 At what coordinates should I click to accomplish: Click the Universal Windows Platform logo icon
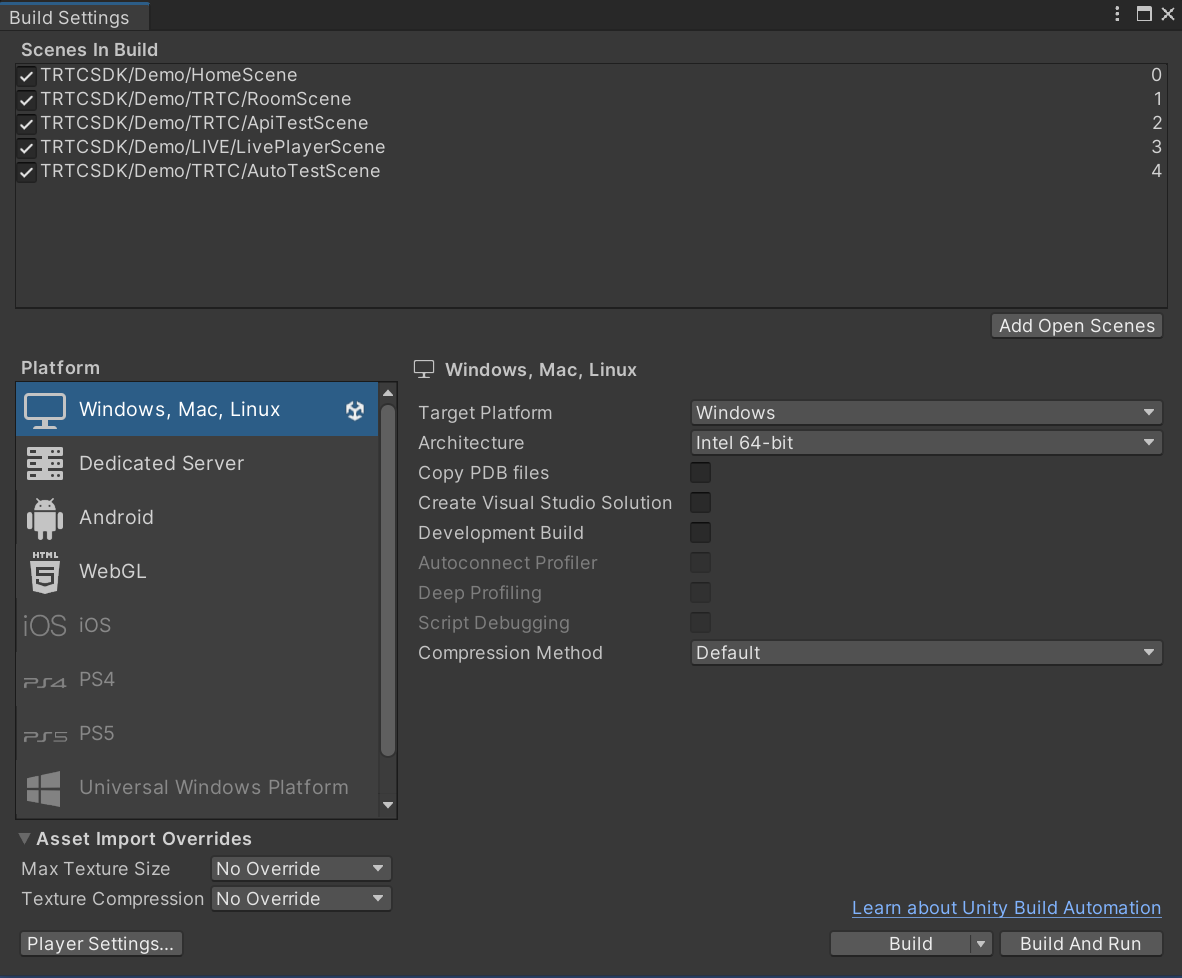(x=45, y=788)
